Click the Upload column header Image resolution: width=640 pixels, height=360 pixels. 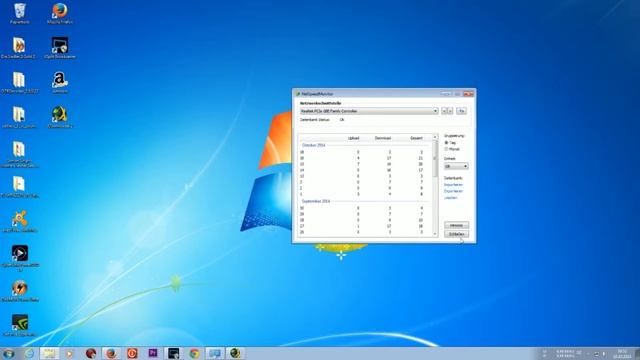pos(353,138)
